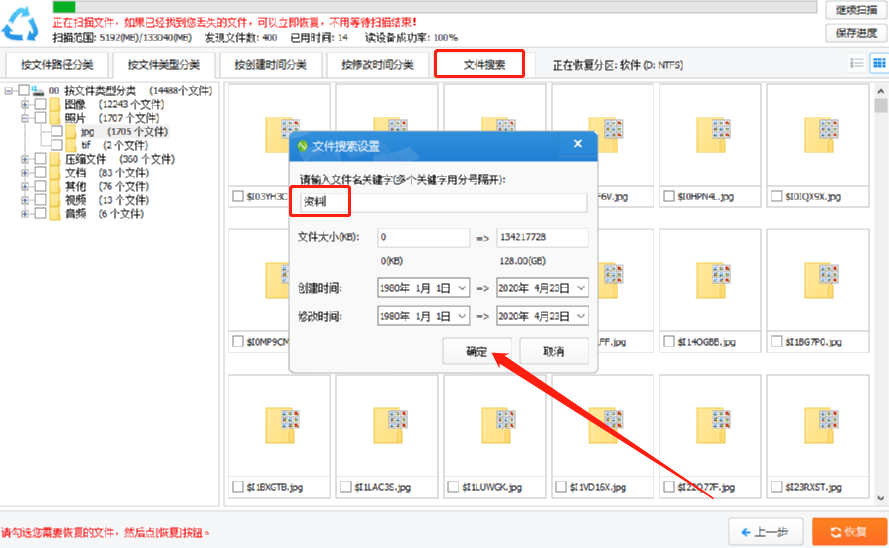Switch to 按修改时间分类 tab
The width and height of the screenshot is (889, 548).
click(377, 65)
